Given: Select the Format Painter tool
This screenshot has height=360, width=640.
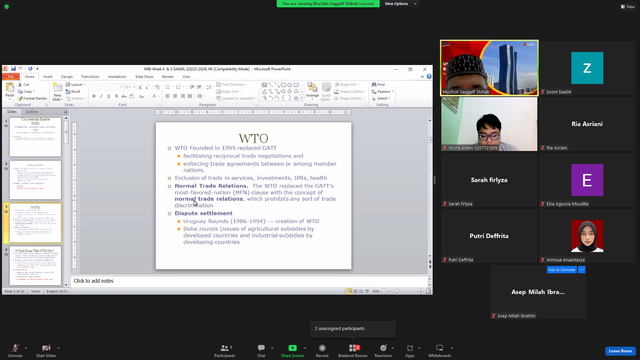Looking at the screenshot, I should pyautogui.click(x=32, y=98).
